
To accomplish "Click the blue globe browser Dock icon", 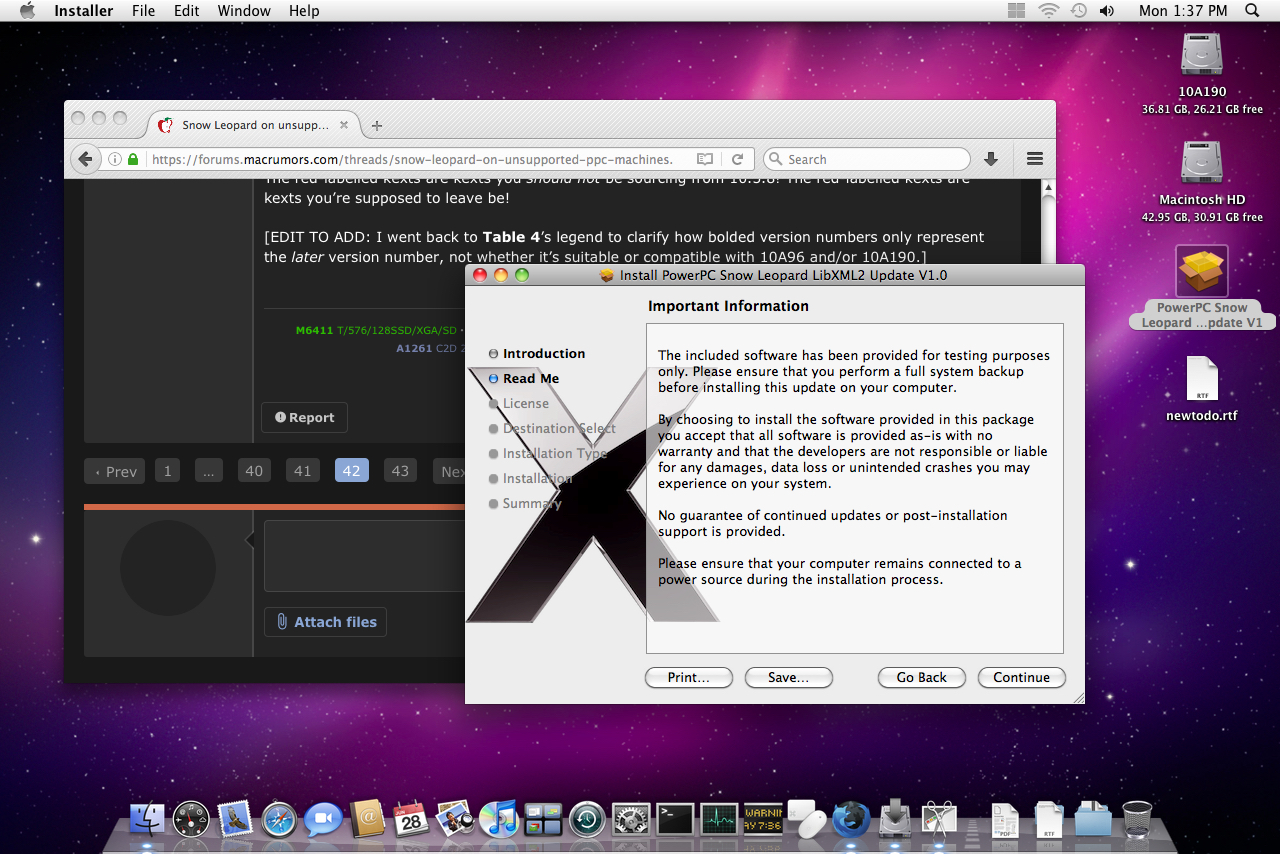I will click(x=851, y=819).
